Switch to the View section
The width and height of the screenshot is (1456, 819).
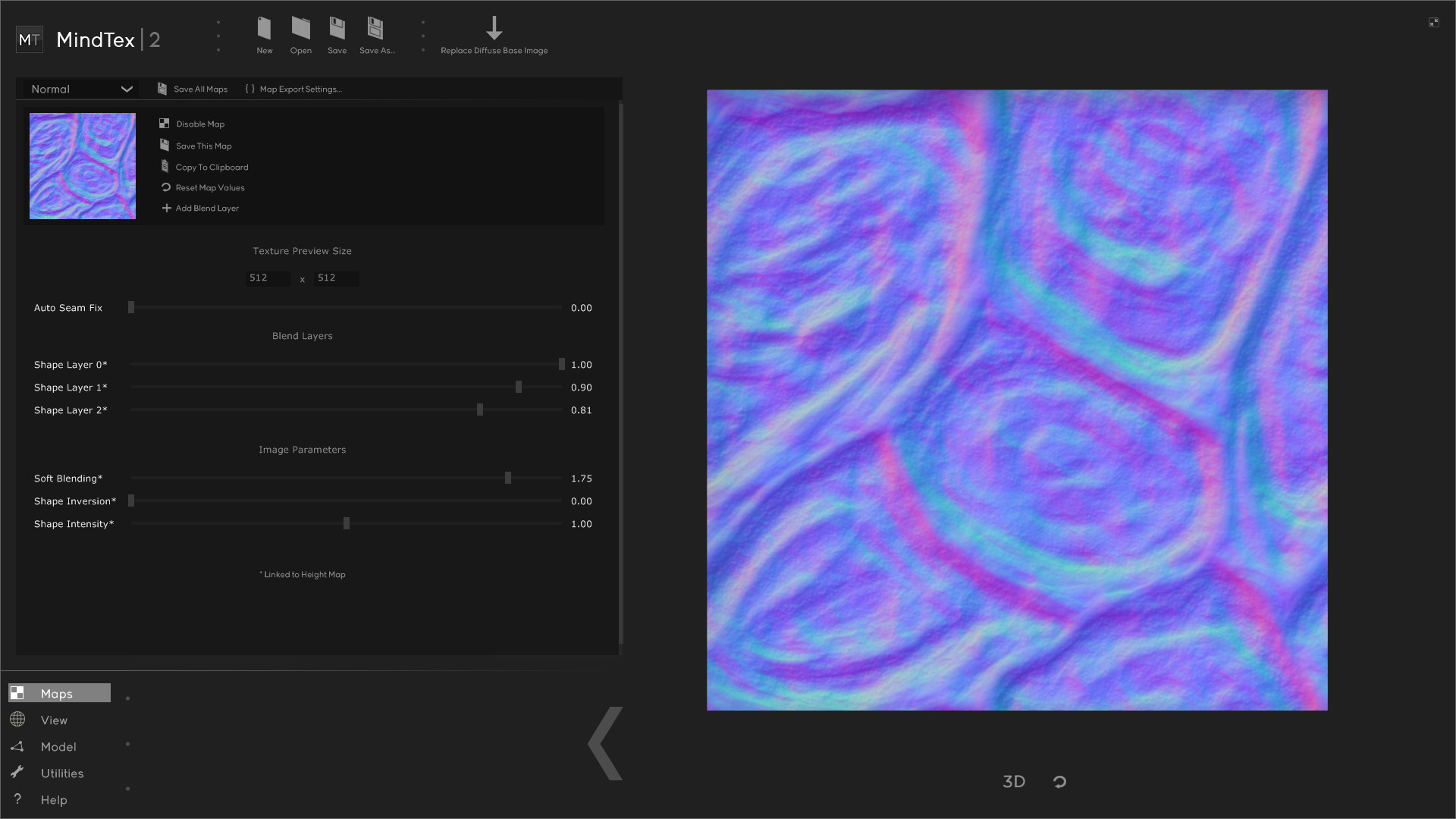click(52, 720)
